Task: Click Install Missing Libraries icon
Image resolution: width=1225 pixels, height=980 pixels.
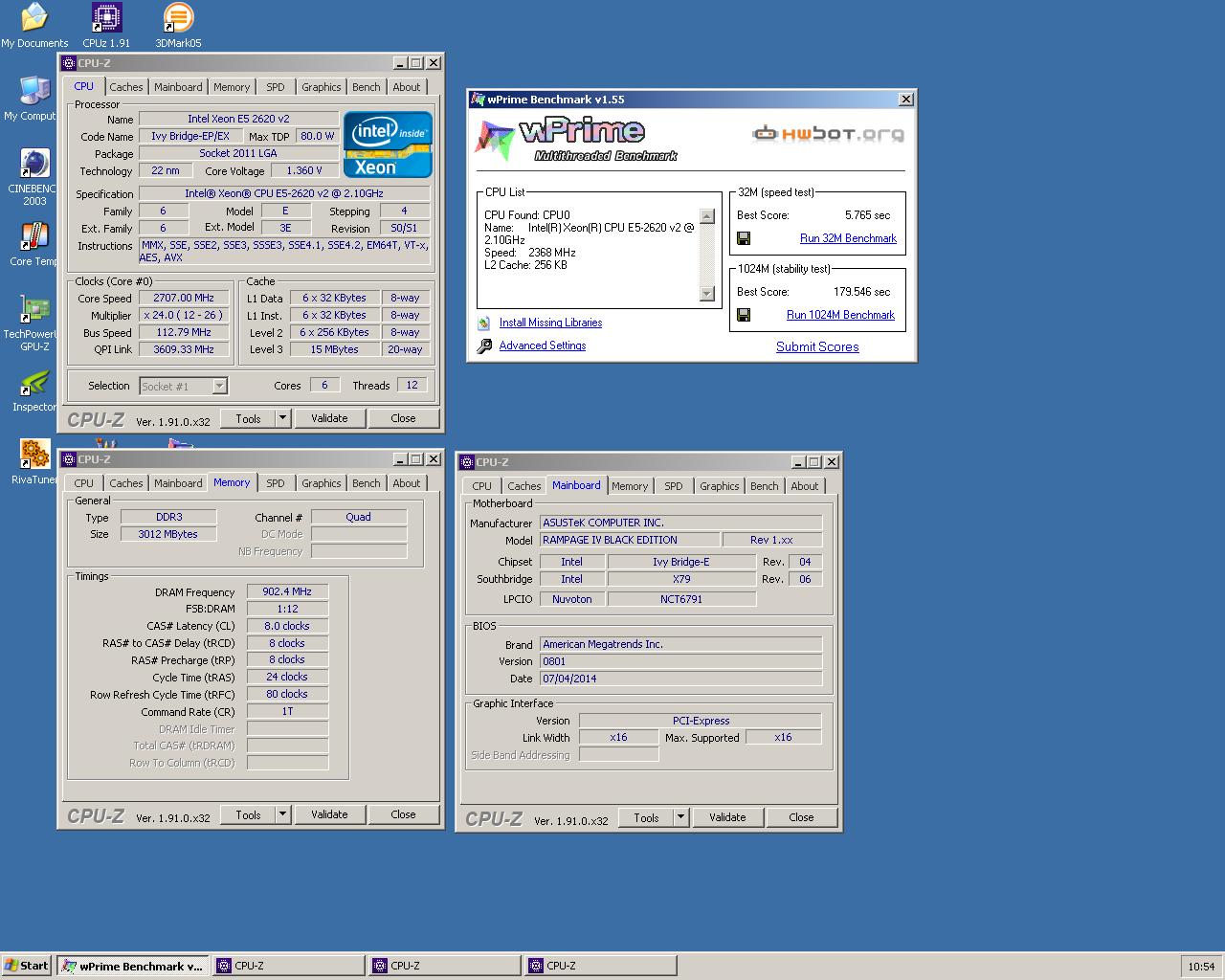Action: [x=483, y=323]
